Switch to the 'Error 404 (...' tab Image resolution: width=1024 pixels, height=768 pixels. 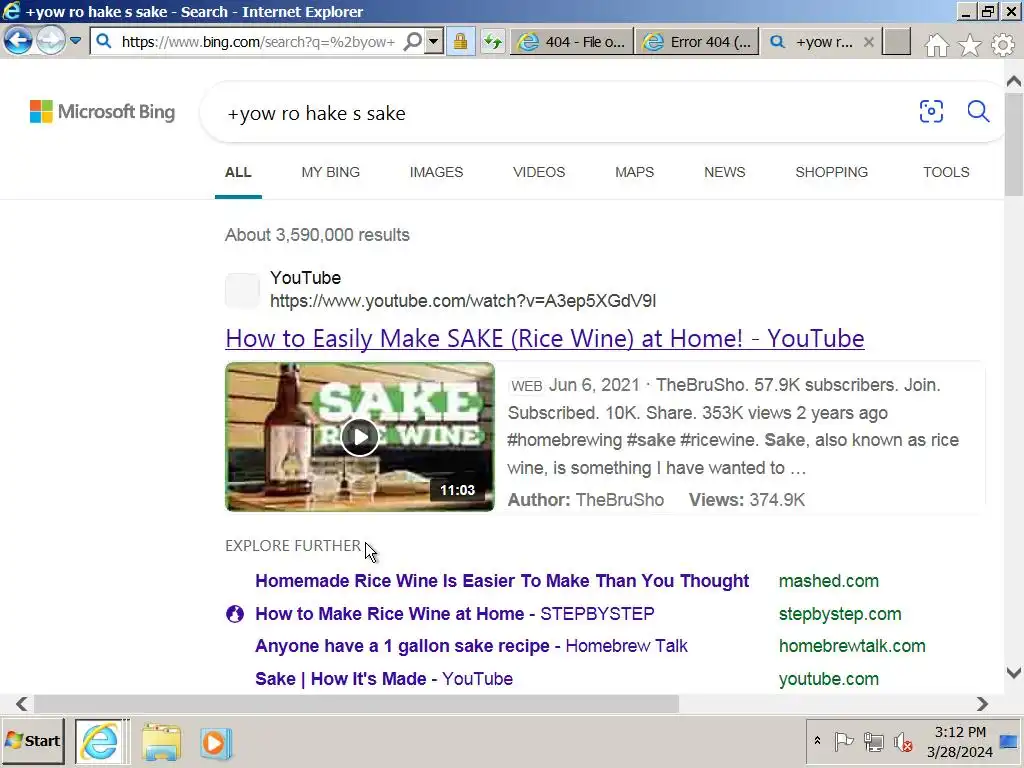point(697,42)
